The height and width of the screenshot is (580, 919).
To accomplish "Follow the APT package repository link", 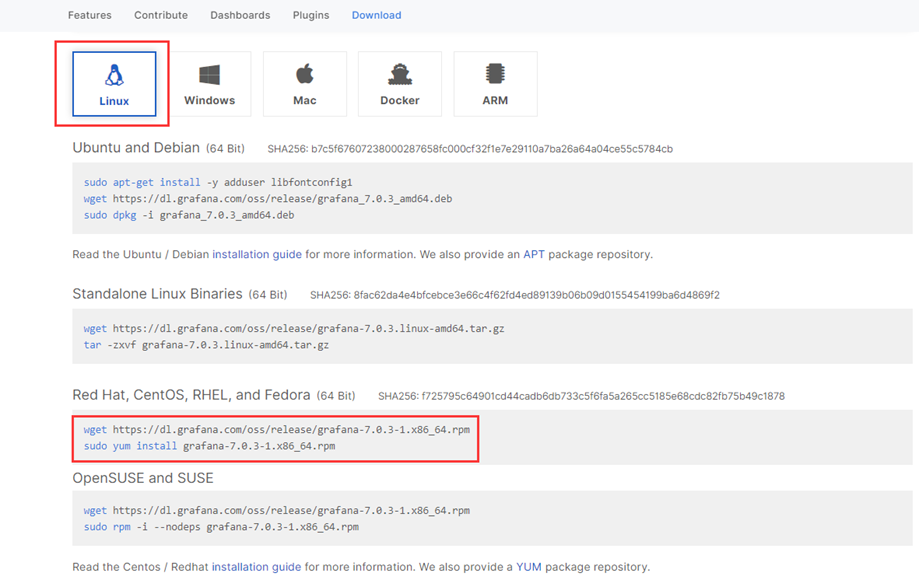I will click(x=534, y=254).
